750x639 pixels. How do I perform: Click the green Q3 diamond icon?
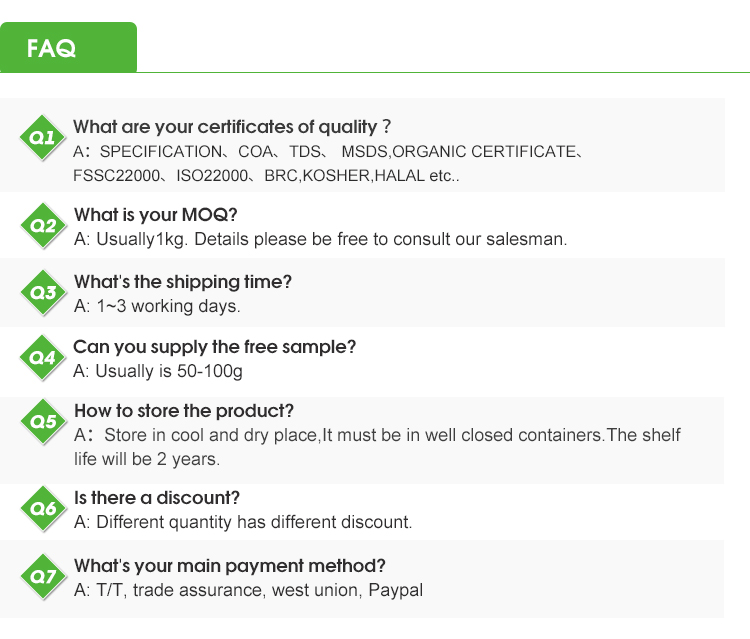43,293
